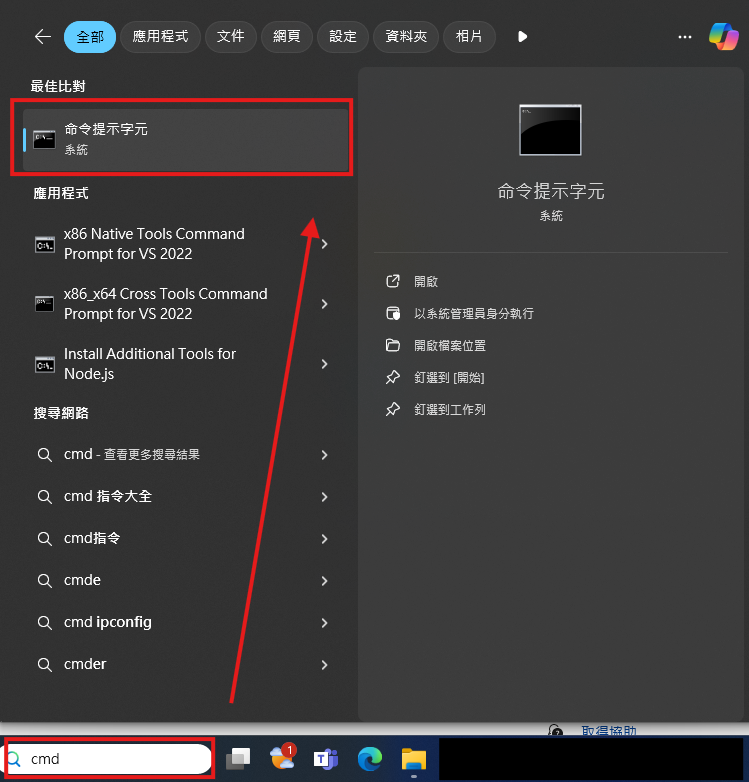749x782 pixels.
Task: Choose 開啟檔案位置
Action: click(x=450, y=346)
